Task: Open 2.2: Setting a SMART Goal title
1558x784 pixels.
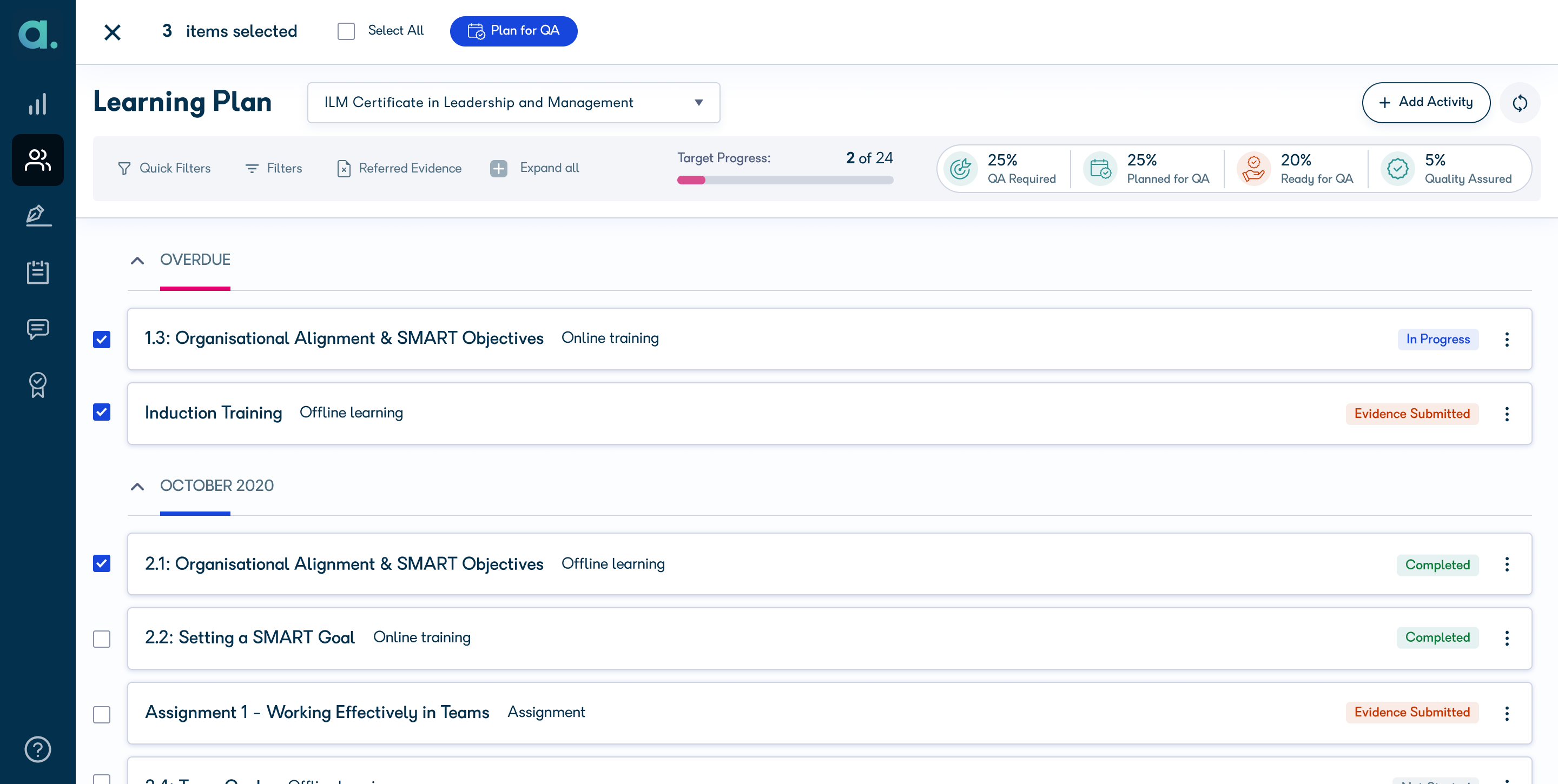Action: coord(250,637)
